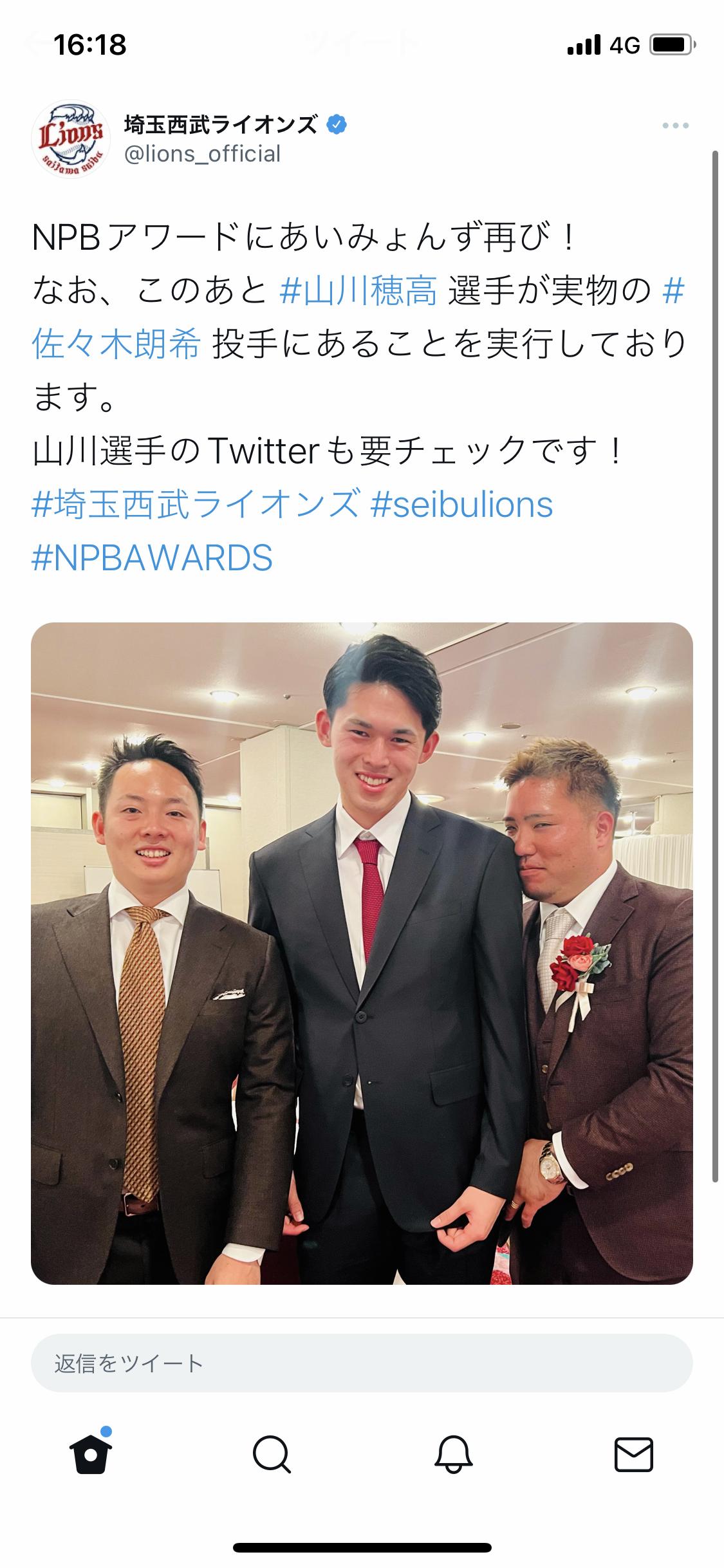Image resolution: width=724 pixels, height=1568 pixels.
Task: Open the Messages envelope tab
Action: coord(634,1455)
